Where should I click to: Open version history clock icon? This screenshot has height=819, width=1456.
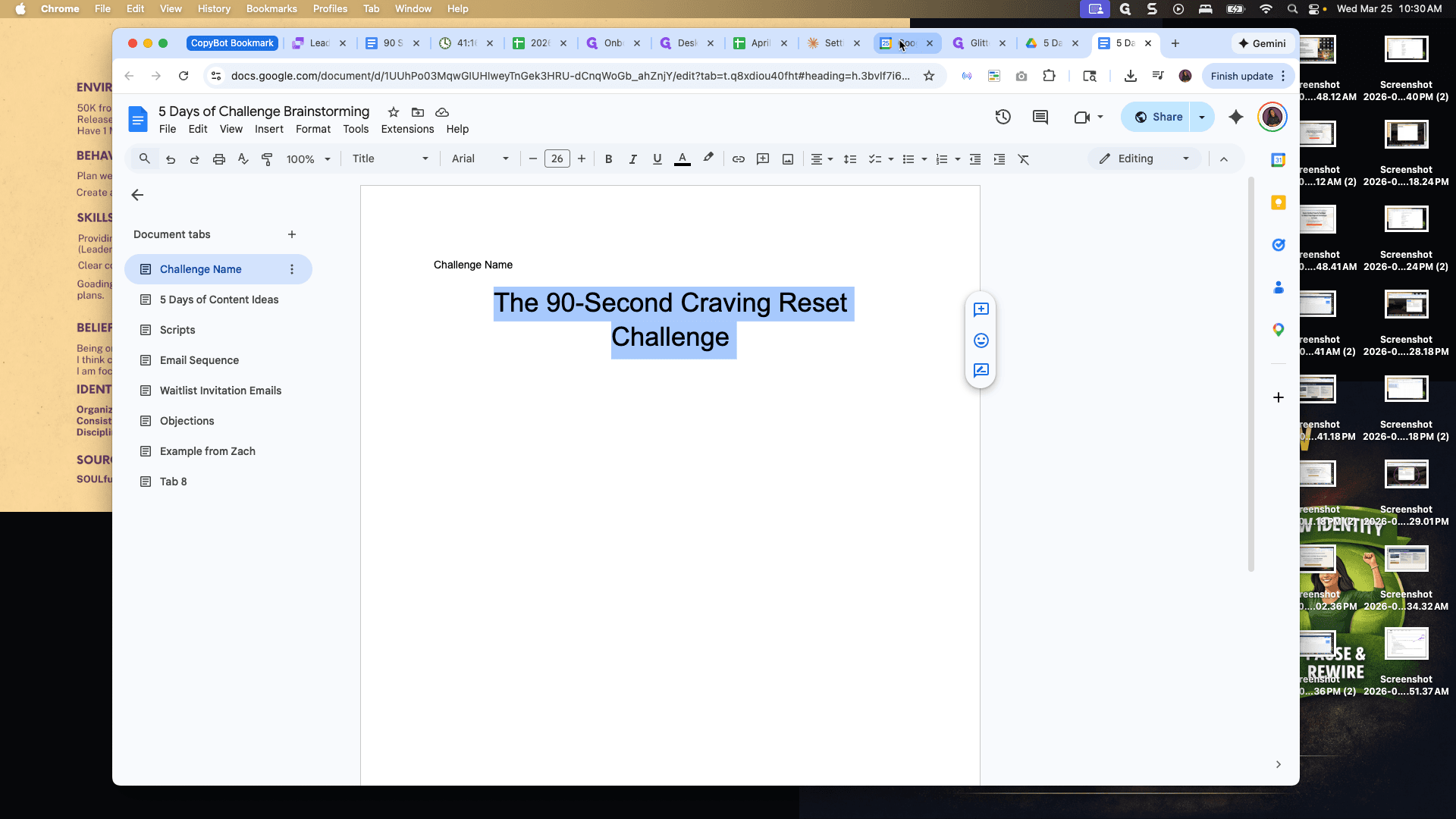(1003, 117)
